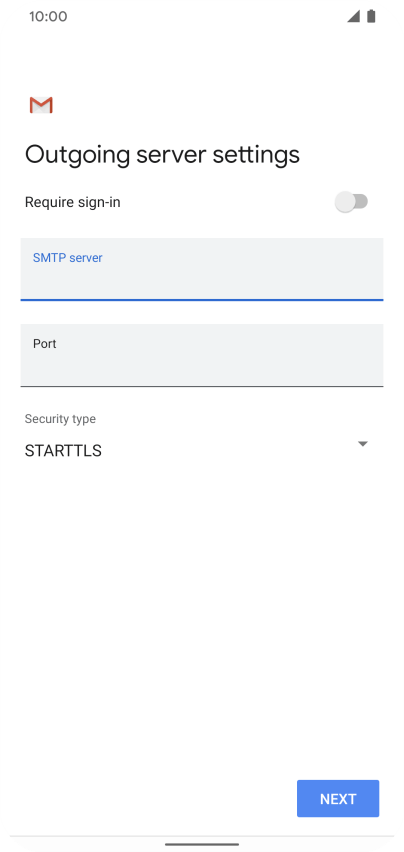Tap the Gmail logo icon
Image resolution: width=404 pixels, height=852 pixels.
pyautogui.click(x=41, y=105)
